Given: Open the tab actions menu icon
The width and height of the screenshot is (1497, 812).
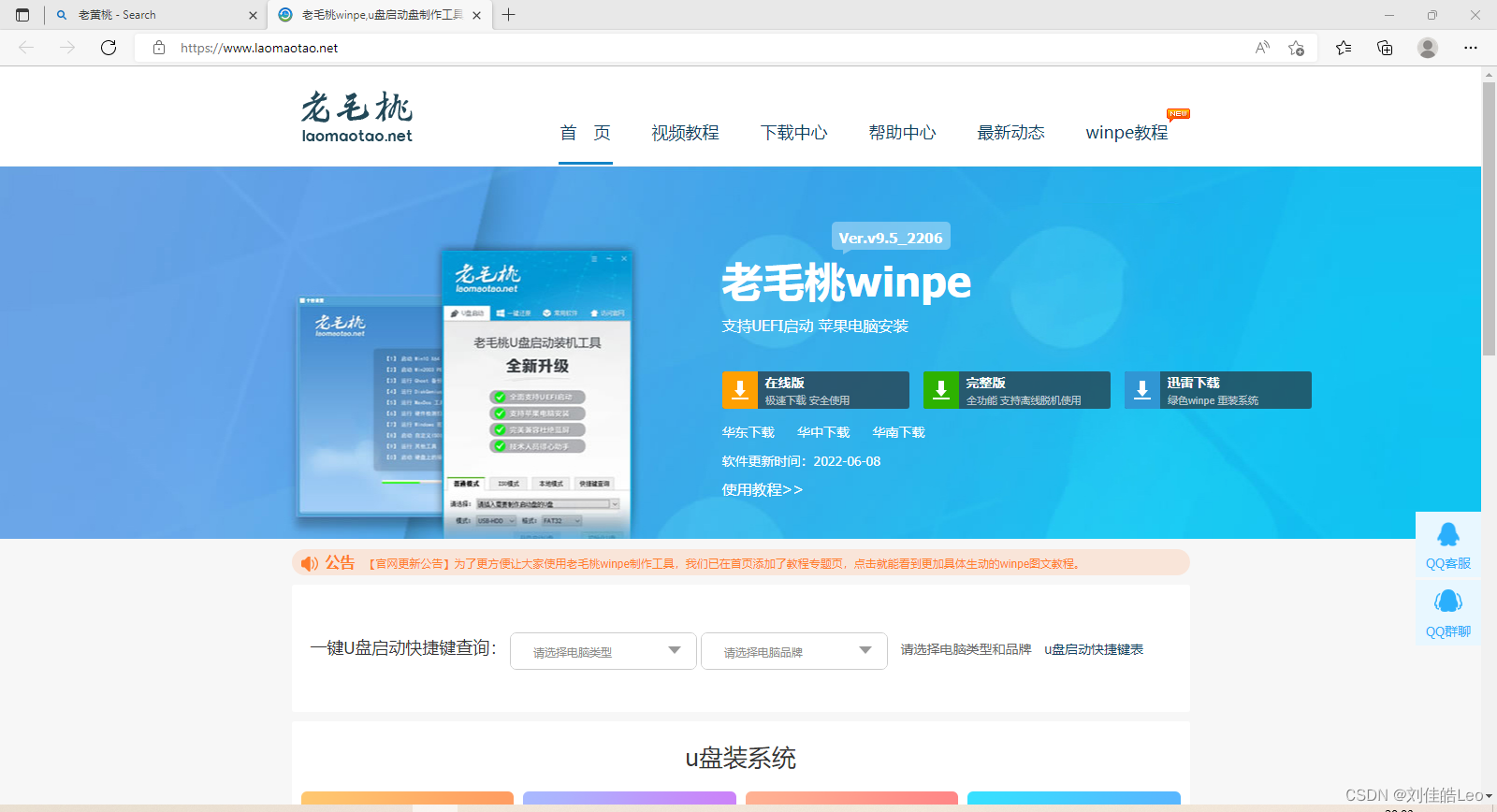Looking at the screenshot, I should coord(22,15).
